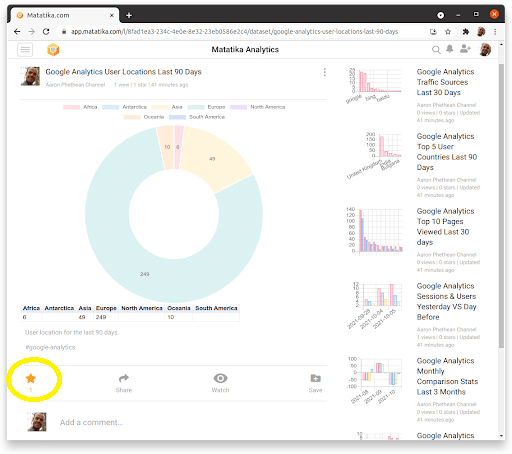Click the Asia donut segment labeled 49
Viewport: 512px width, 454px height.
(212, 159)
